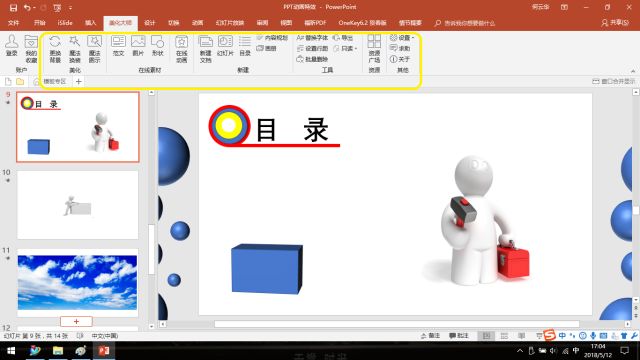The height and width of the screenshot is (360, 640).
Task: Open the 范文 template samples icon
Action: pos(118,46)
